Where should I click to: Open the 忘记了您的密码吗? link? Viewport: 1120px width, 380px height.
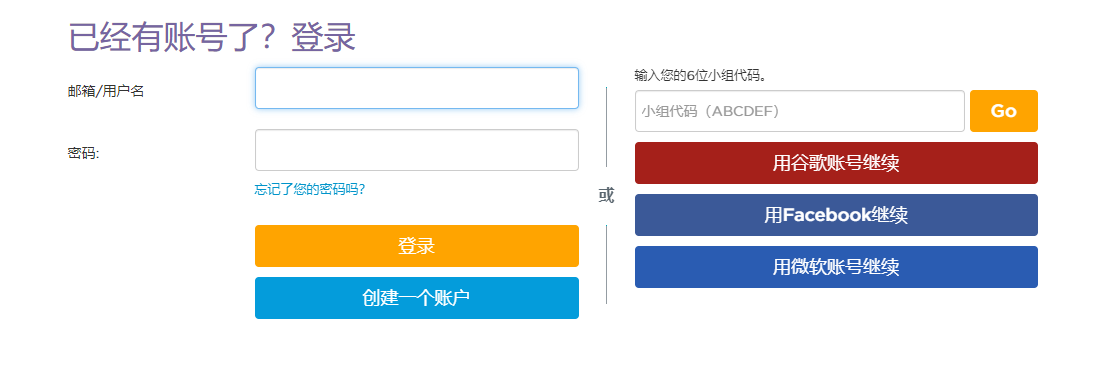[x=310, y=189]
